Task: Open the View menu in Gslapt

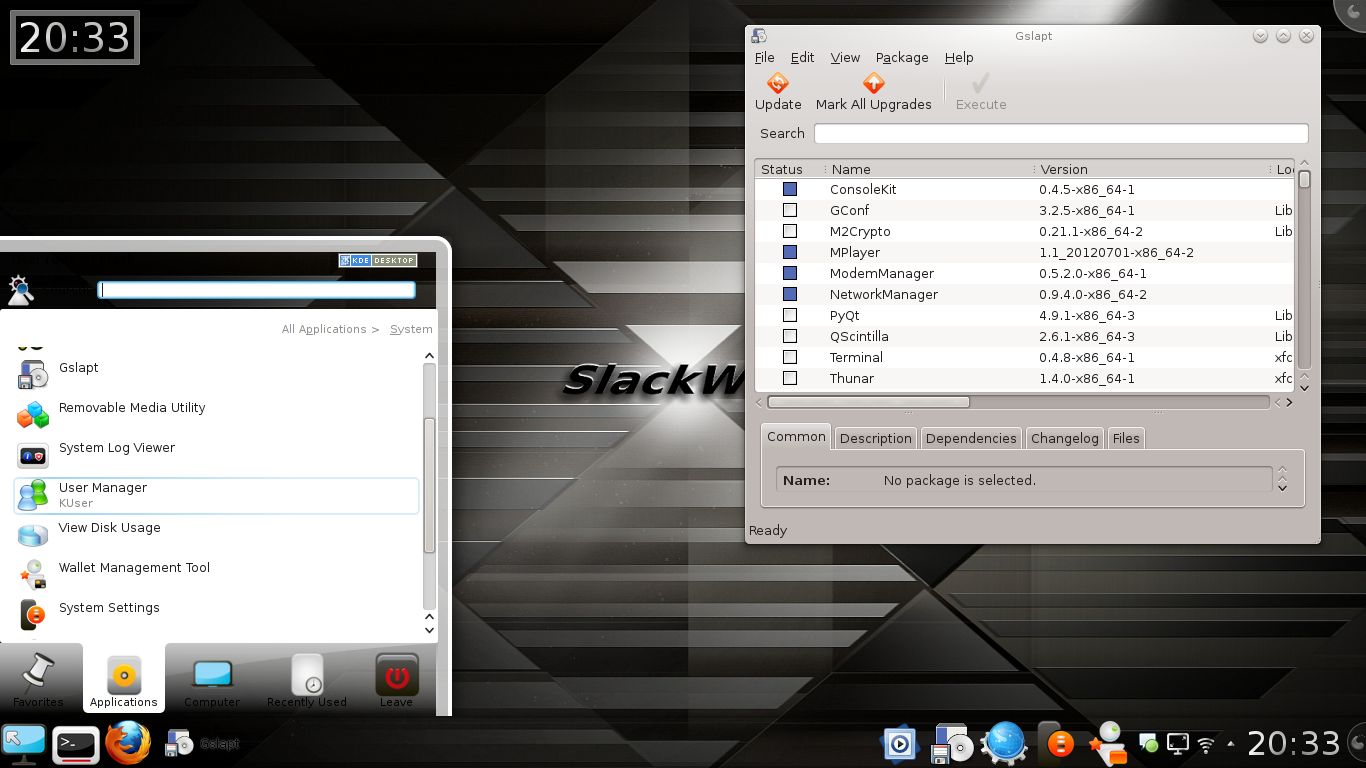Action: click(x=845, y=58)
